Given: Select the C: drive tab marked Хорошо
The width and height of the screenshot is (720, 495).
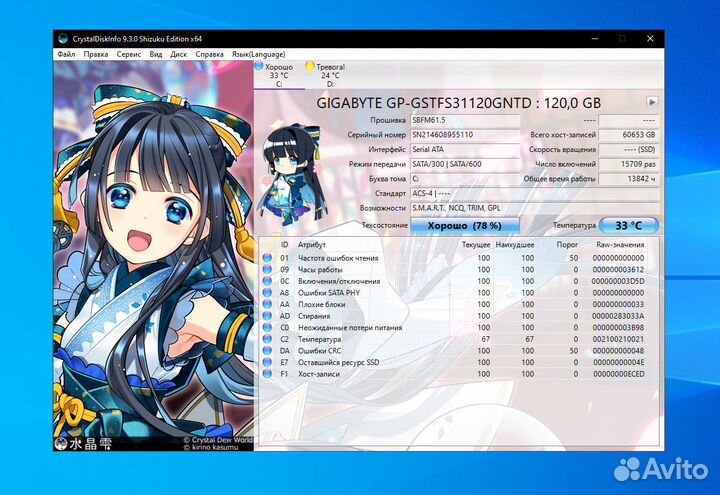Looking at the screenshot, I should click(x=279, y=75).
